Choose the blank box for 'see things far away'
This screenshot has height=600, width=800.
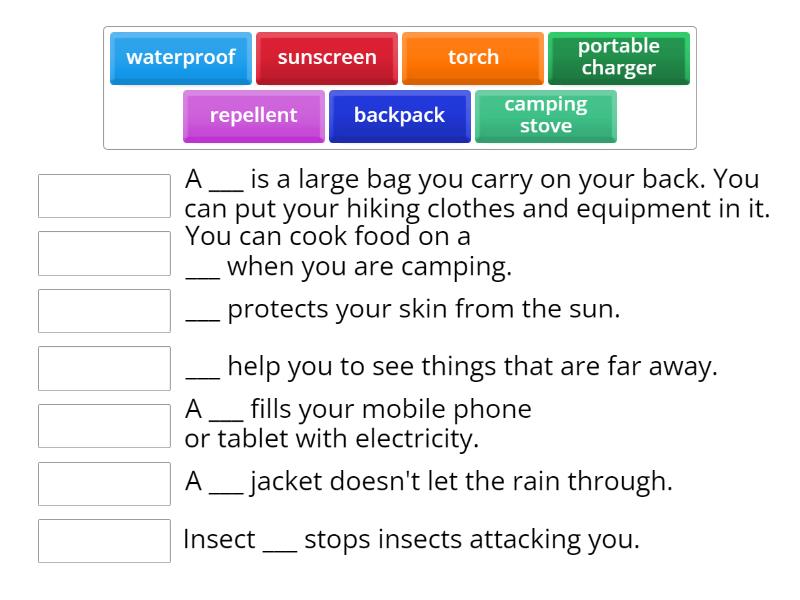coord(105,368)
